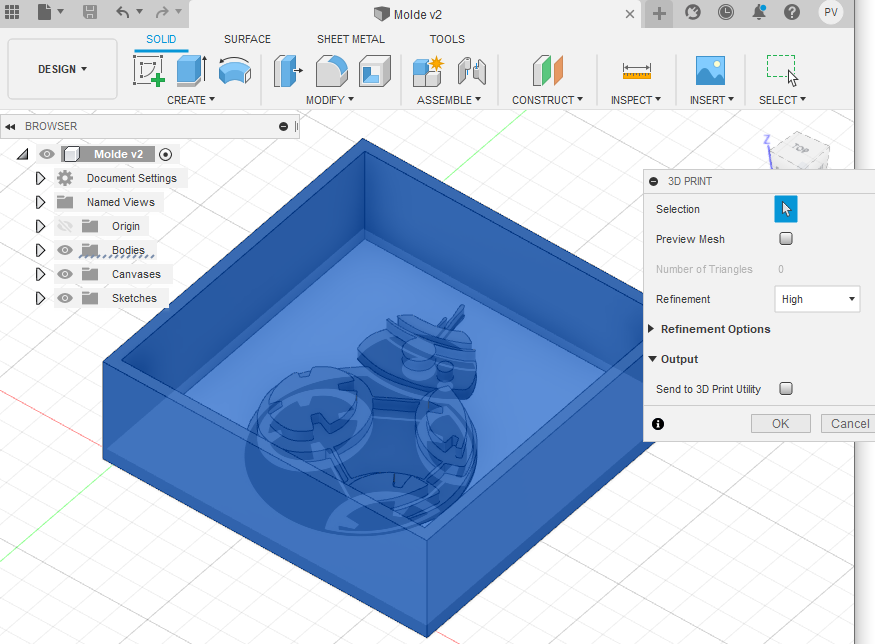Select the Shell tool
The width and height of the screenshot is (875, 644).
pyautogui.click(x=374, y=70)
